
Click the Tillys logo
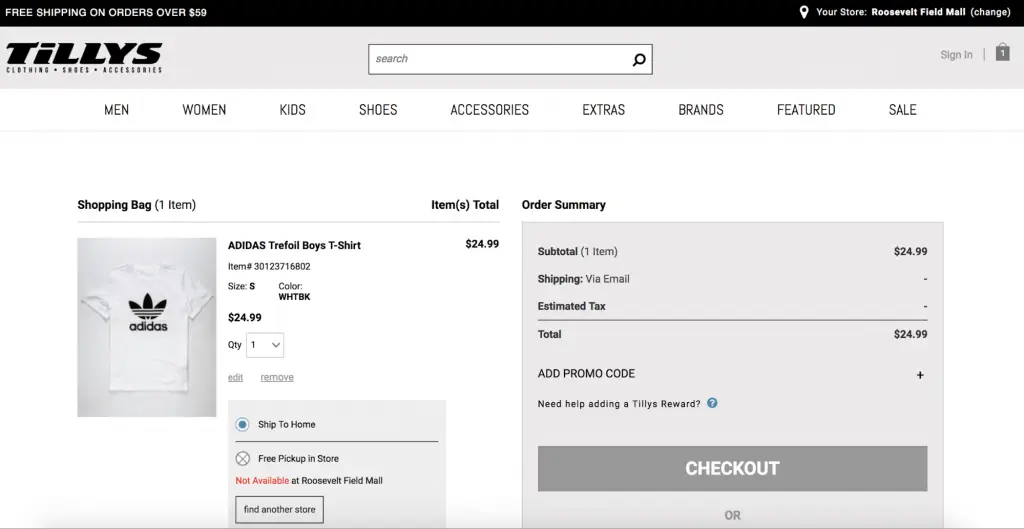84,57
